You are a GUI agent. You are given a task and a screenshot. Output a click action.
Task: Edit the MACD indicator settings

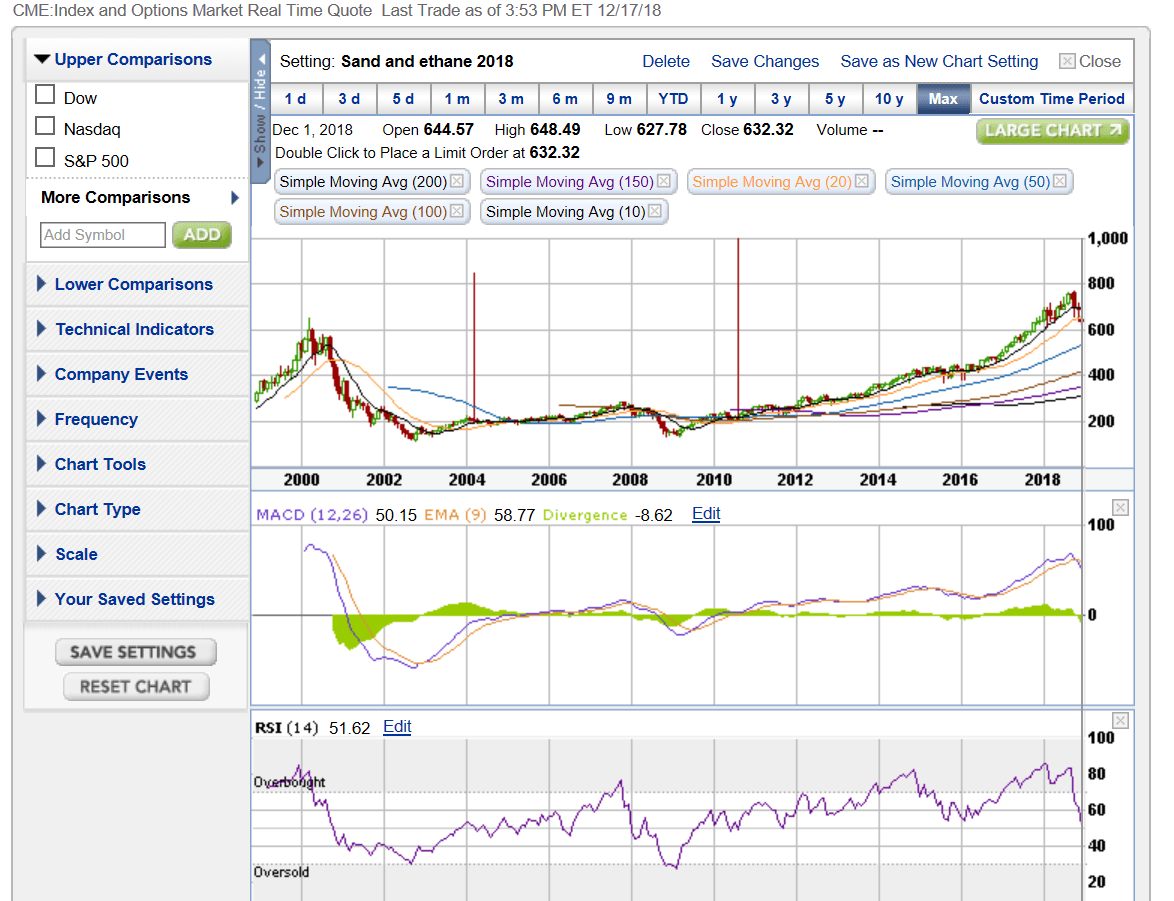click(706, 514)
